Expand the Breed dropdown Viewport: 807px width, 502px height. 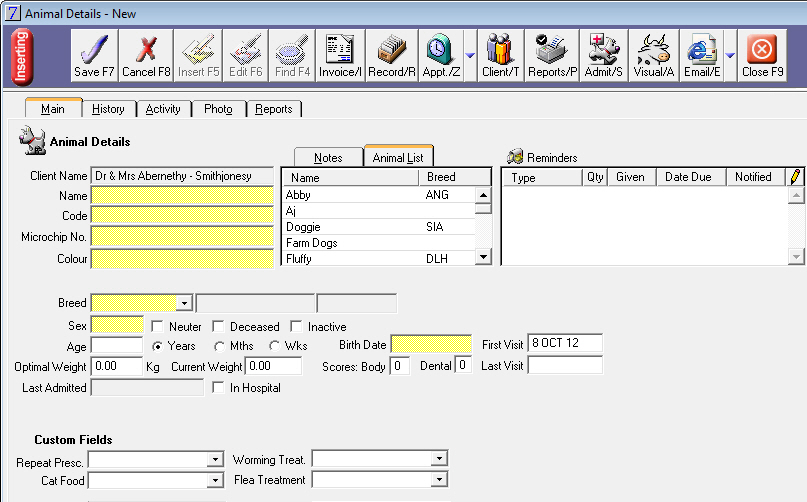(x=184, y=303)
